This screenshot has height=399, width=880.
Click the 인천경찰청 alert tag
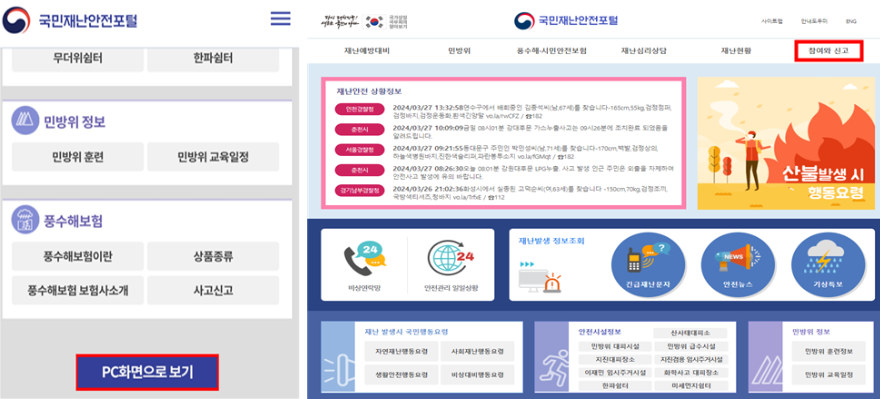[359, 109]
